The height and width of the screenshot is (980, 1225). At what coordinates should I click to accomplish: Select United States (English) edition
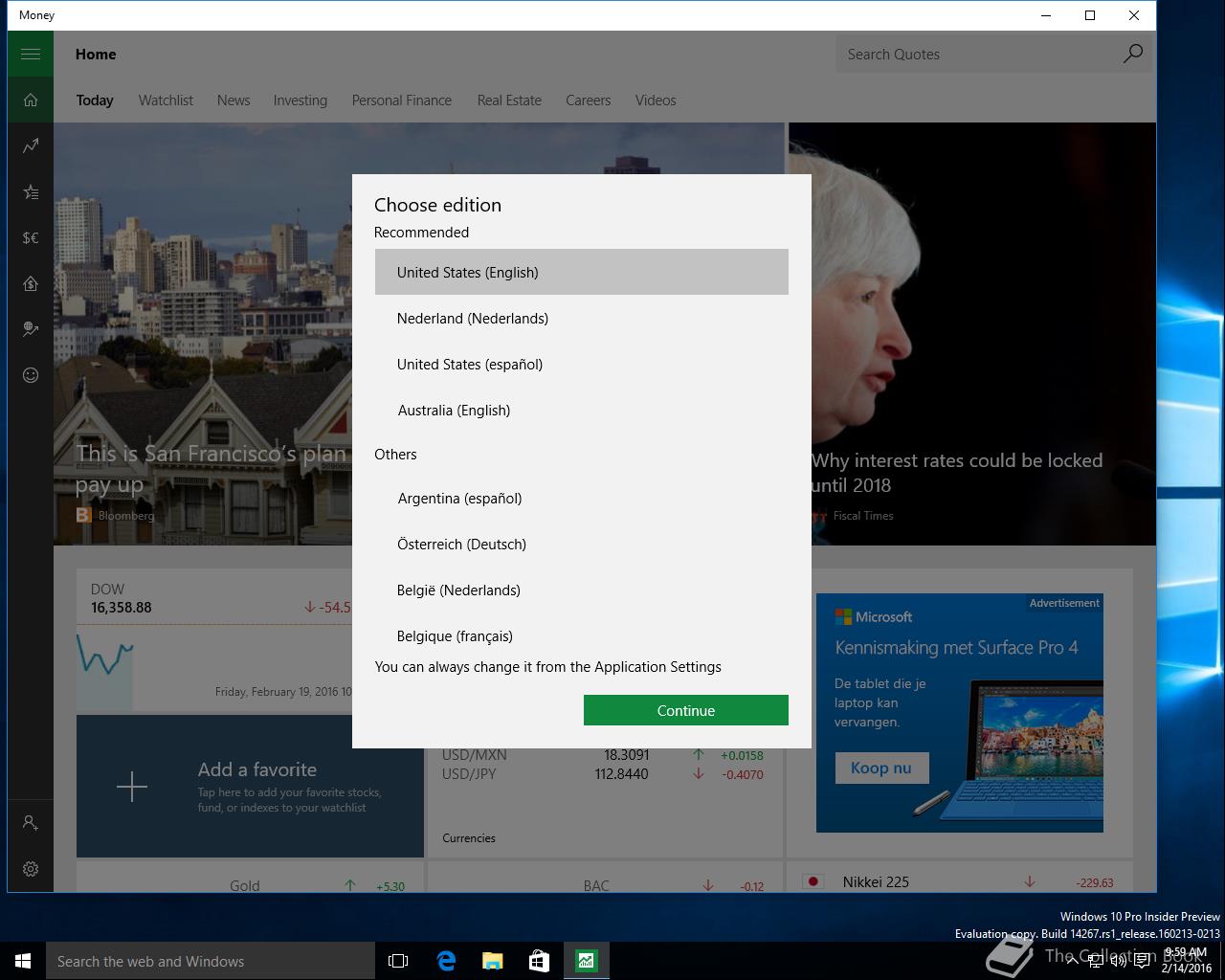[x=582, y=272]
